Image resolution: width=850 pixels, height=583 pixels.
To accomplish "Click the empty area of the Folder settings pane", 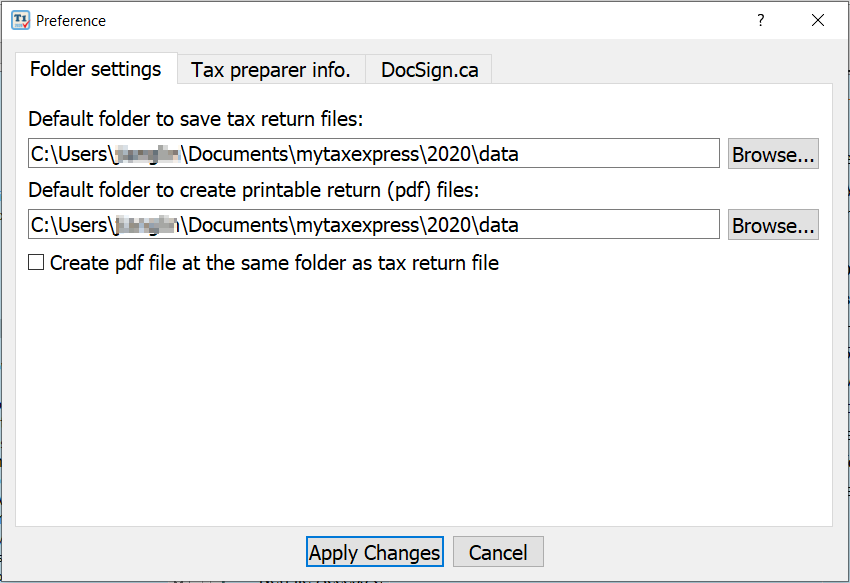I will point(424,400).
